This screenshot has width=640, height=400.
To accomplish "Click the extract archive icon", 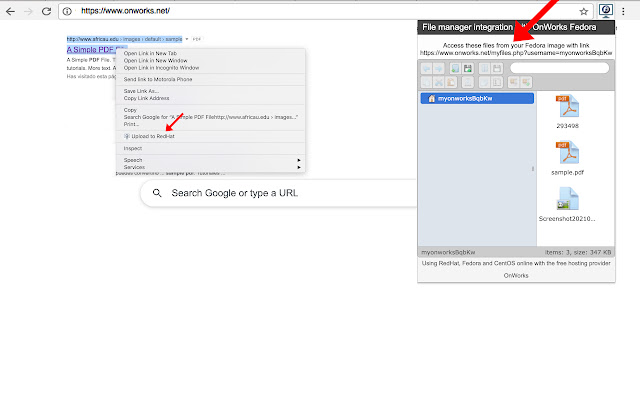I will 513,82.
